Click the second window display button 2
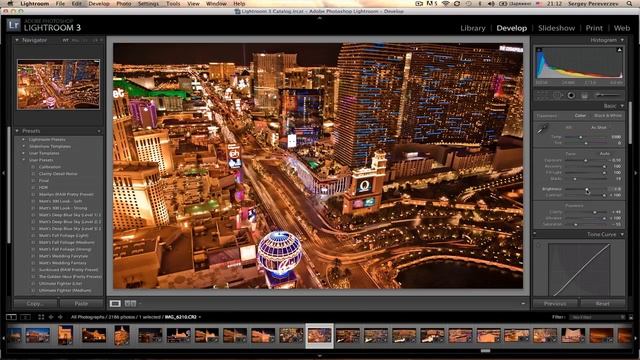640x360 pixels. click(25, 317)
